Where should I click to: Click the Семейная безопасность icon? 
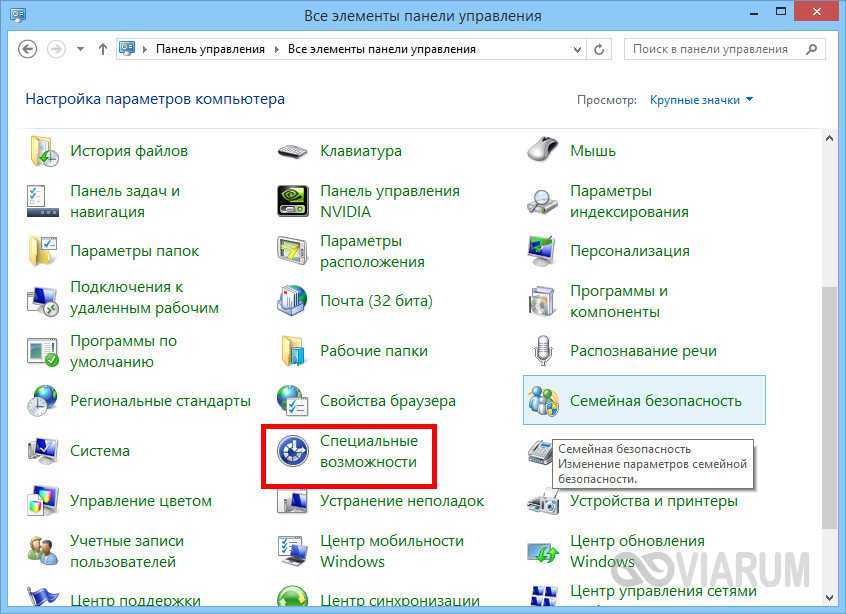(544, 401)
